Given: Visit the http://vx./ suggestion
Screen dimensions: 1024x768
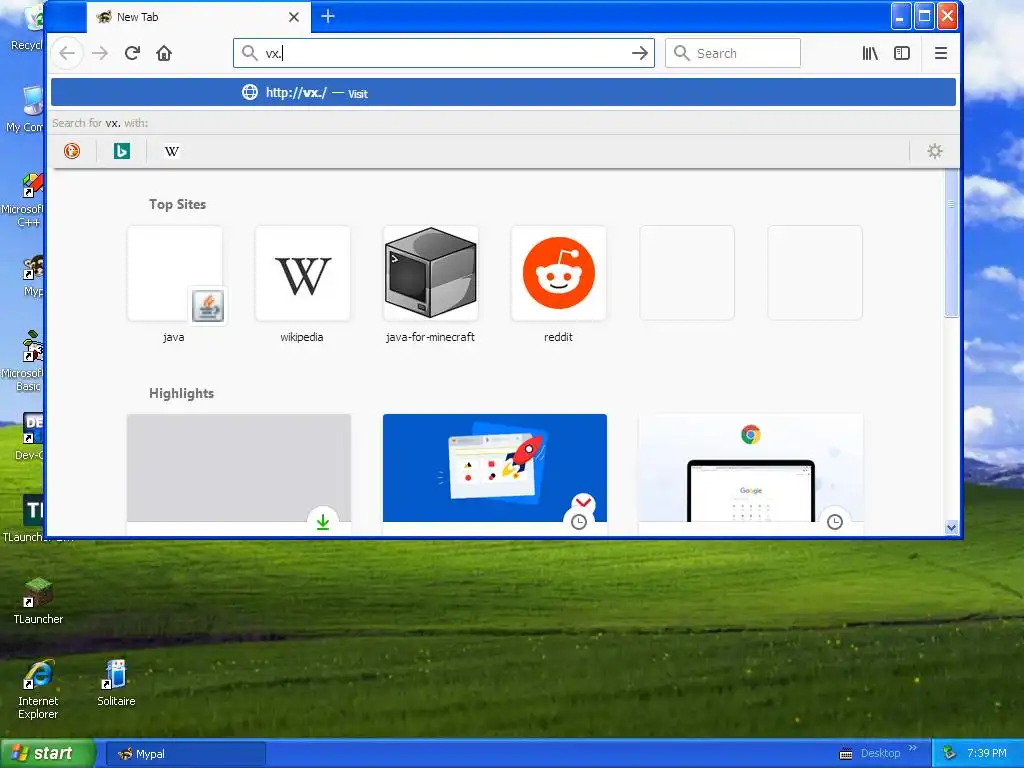Looking at the screenshot, I should click(x=503, y=93).
